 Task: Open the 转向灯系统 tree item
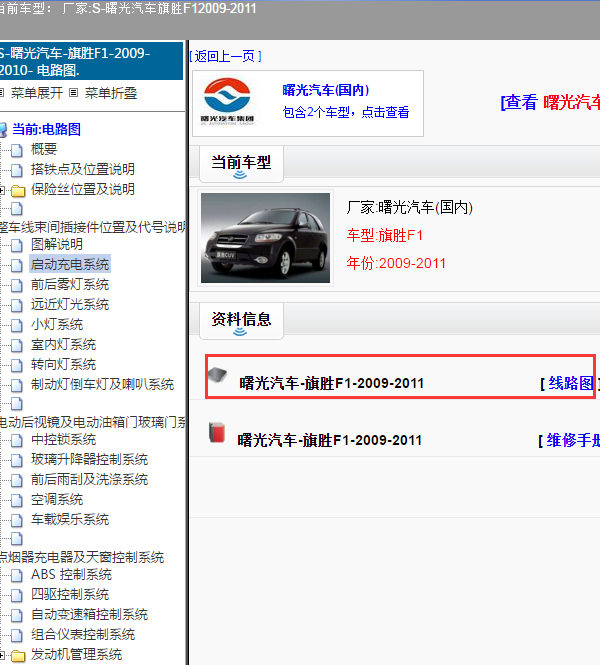pyautogui.click(x=64, y=364)
